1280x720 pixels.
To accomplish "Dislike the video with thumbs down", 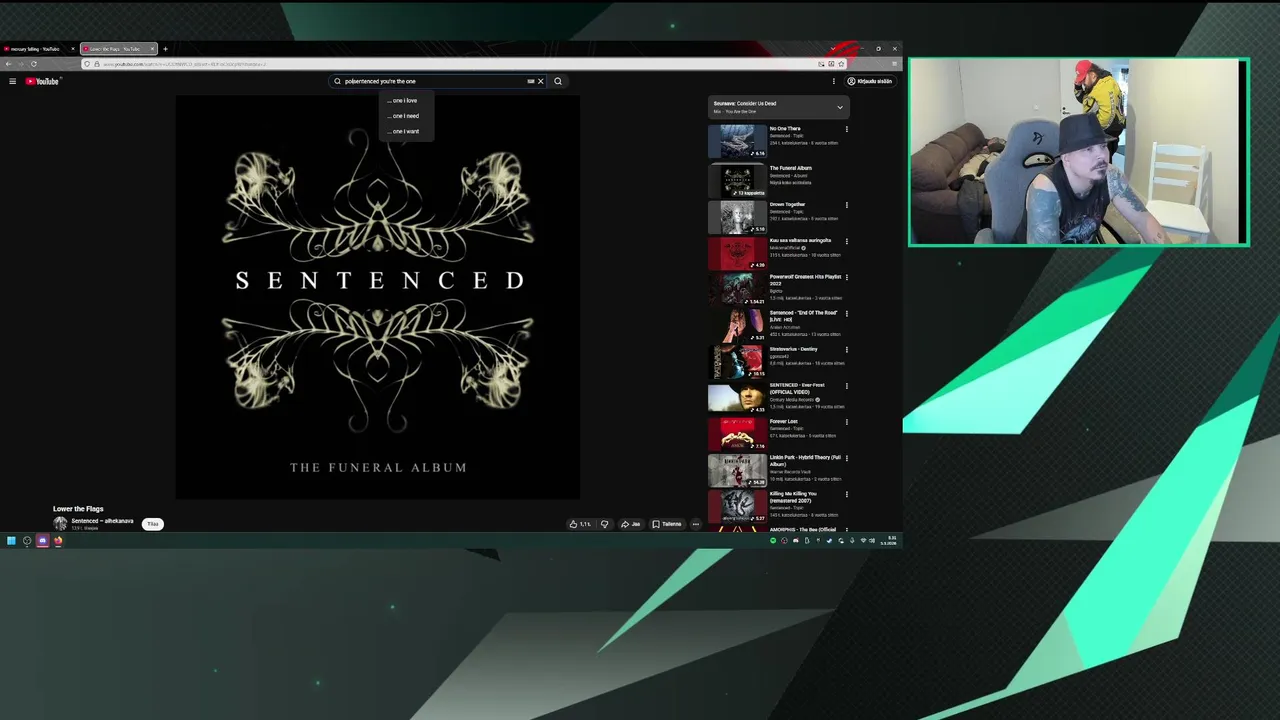I will (x=604, y=524).
